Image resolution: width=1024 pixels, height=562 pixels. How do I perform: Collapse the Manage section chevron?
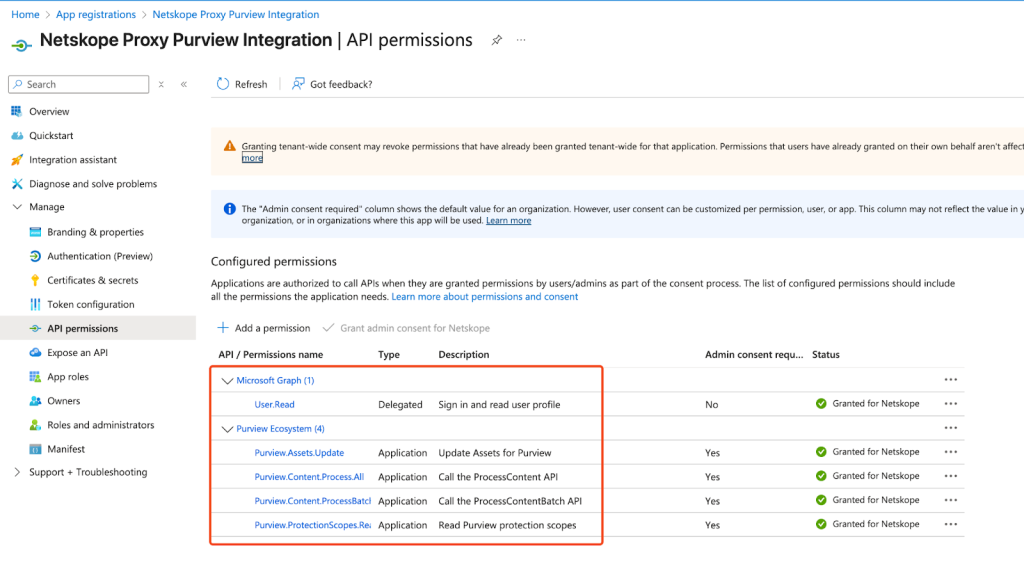(x=17, y=207)
